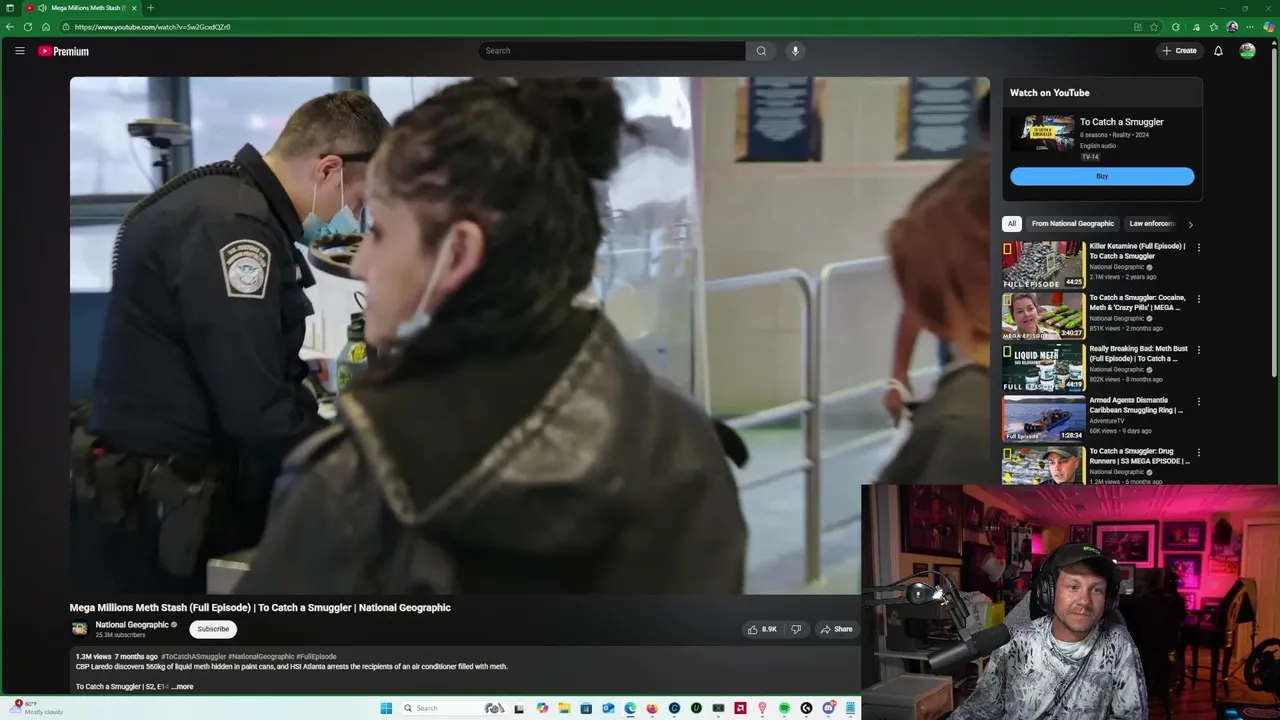Image resolution: width=1280 pixels, height=720 pixels.
Task: Open Killer Ketamine video thumbnail
Action: pos(1044,265)
